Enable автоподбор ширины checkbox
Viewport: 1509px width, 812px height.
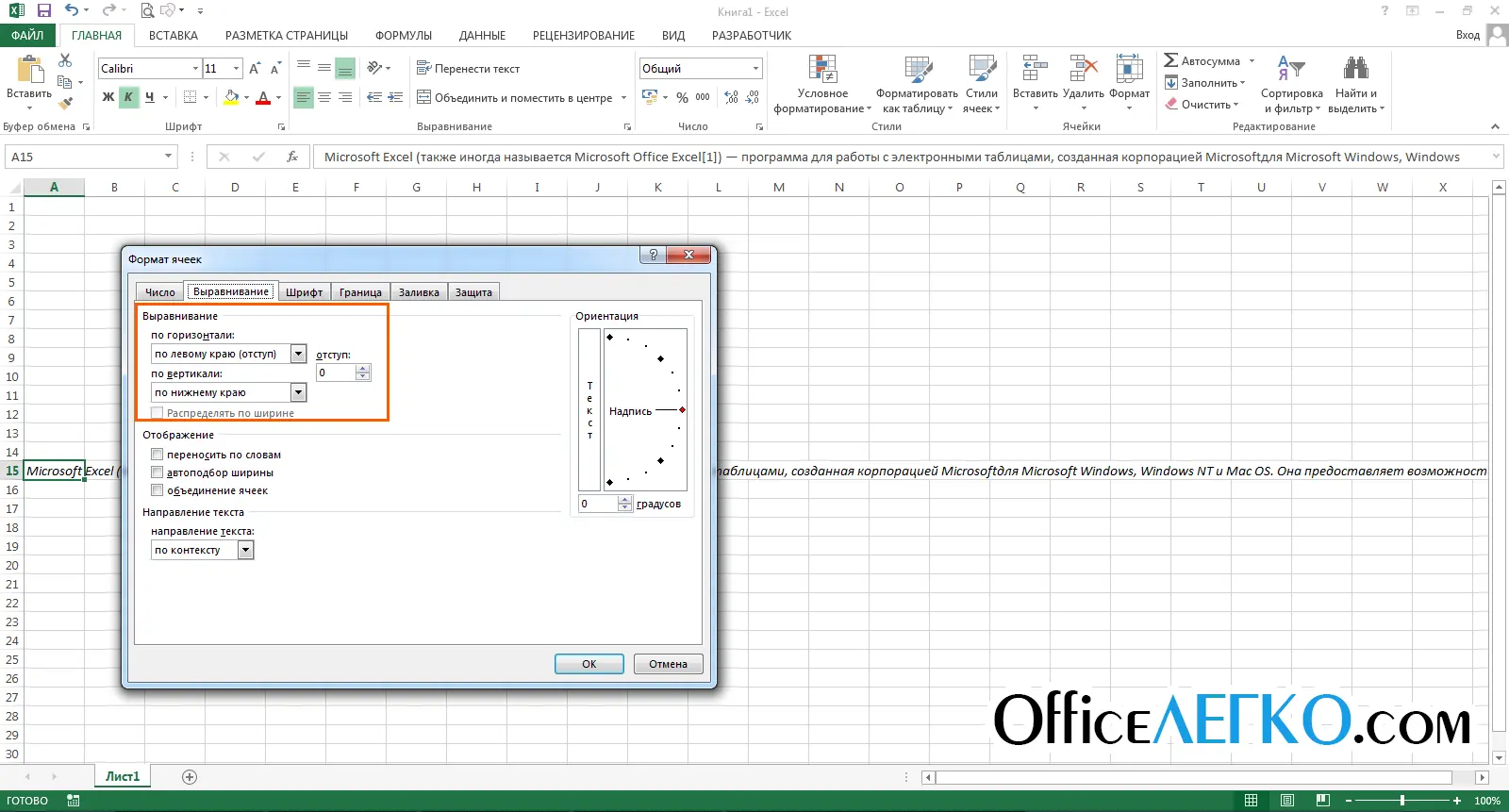[x=158, y=472]
